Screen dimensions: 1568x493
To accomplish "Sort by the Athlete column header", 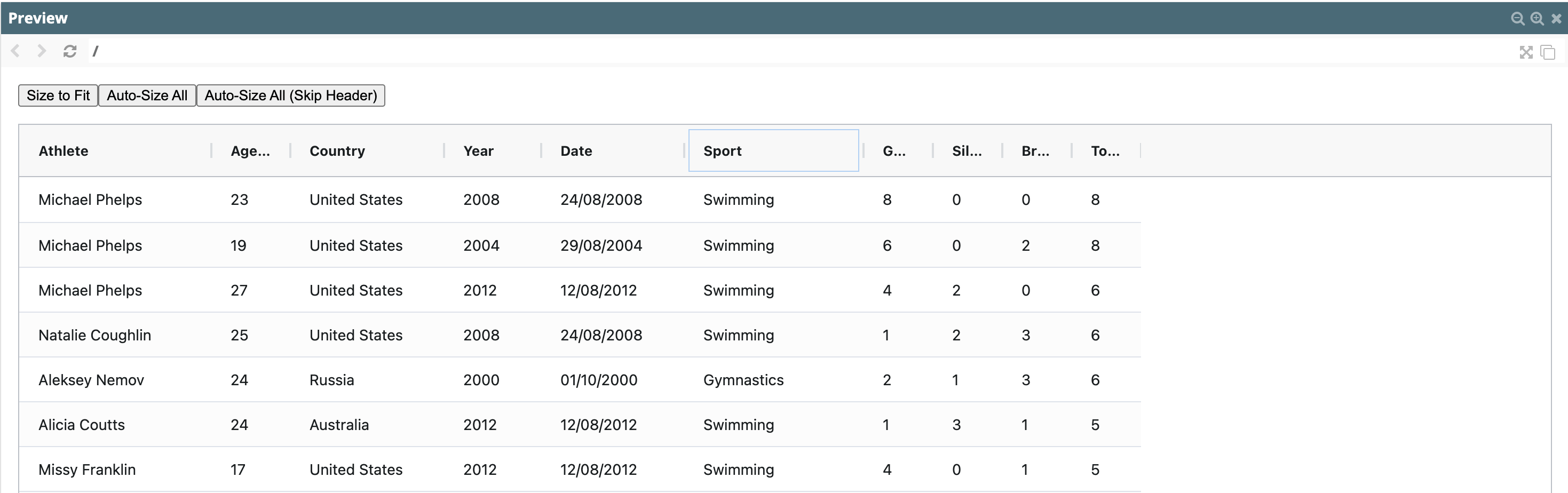I will (x=64, y=151).
